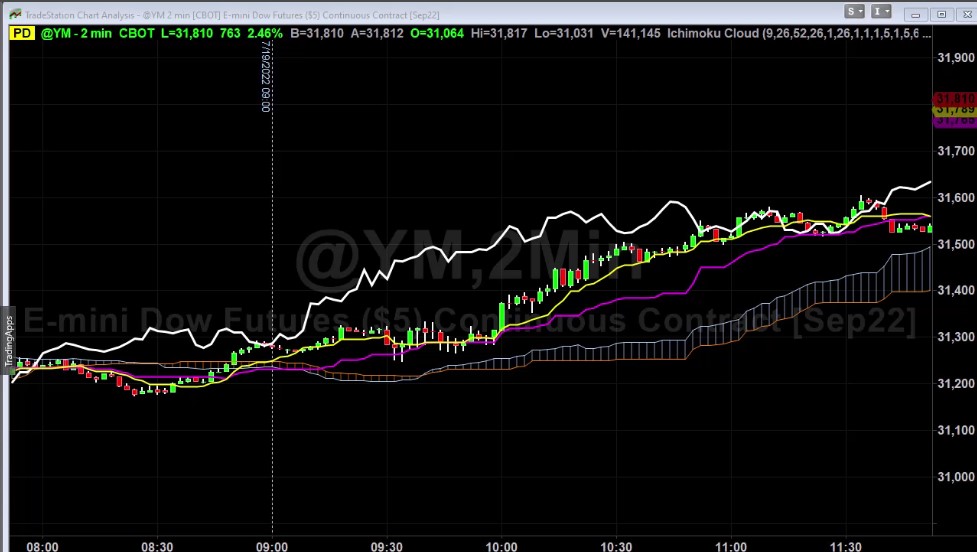Viewport: 977px width, 552px height.
Task: Click the yellow PD badge
Action: coord(22,33)
